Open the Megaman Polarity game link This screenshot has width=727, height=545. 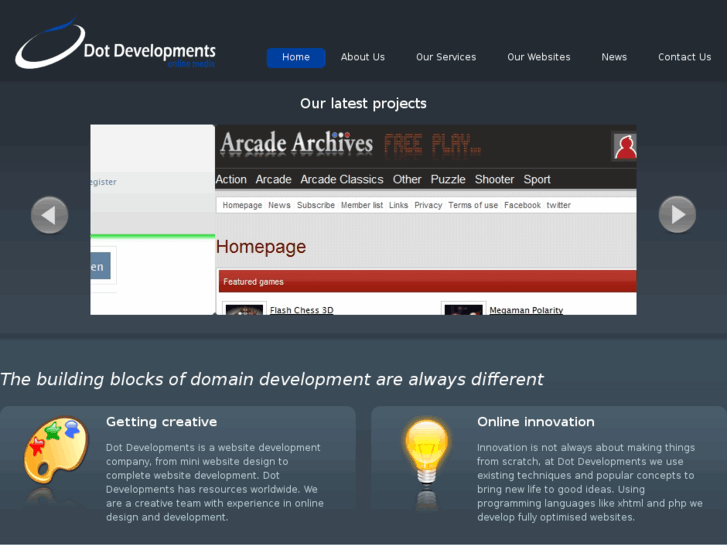(x=526, y=310)
